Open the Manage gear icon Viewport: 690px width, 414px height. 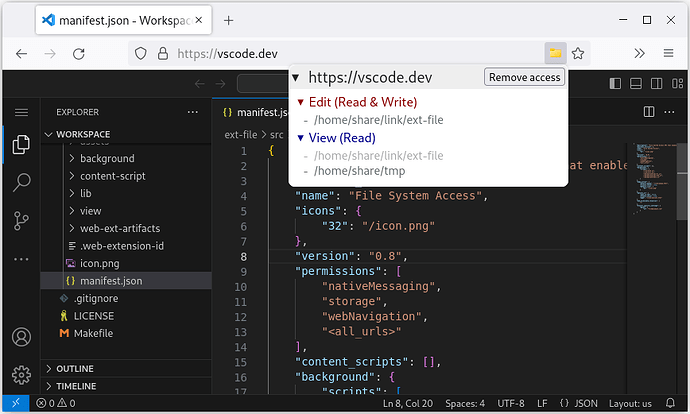click(x=20, y=376)
